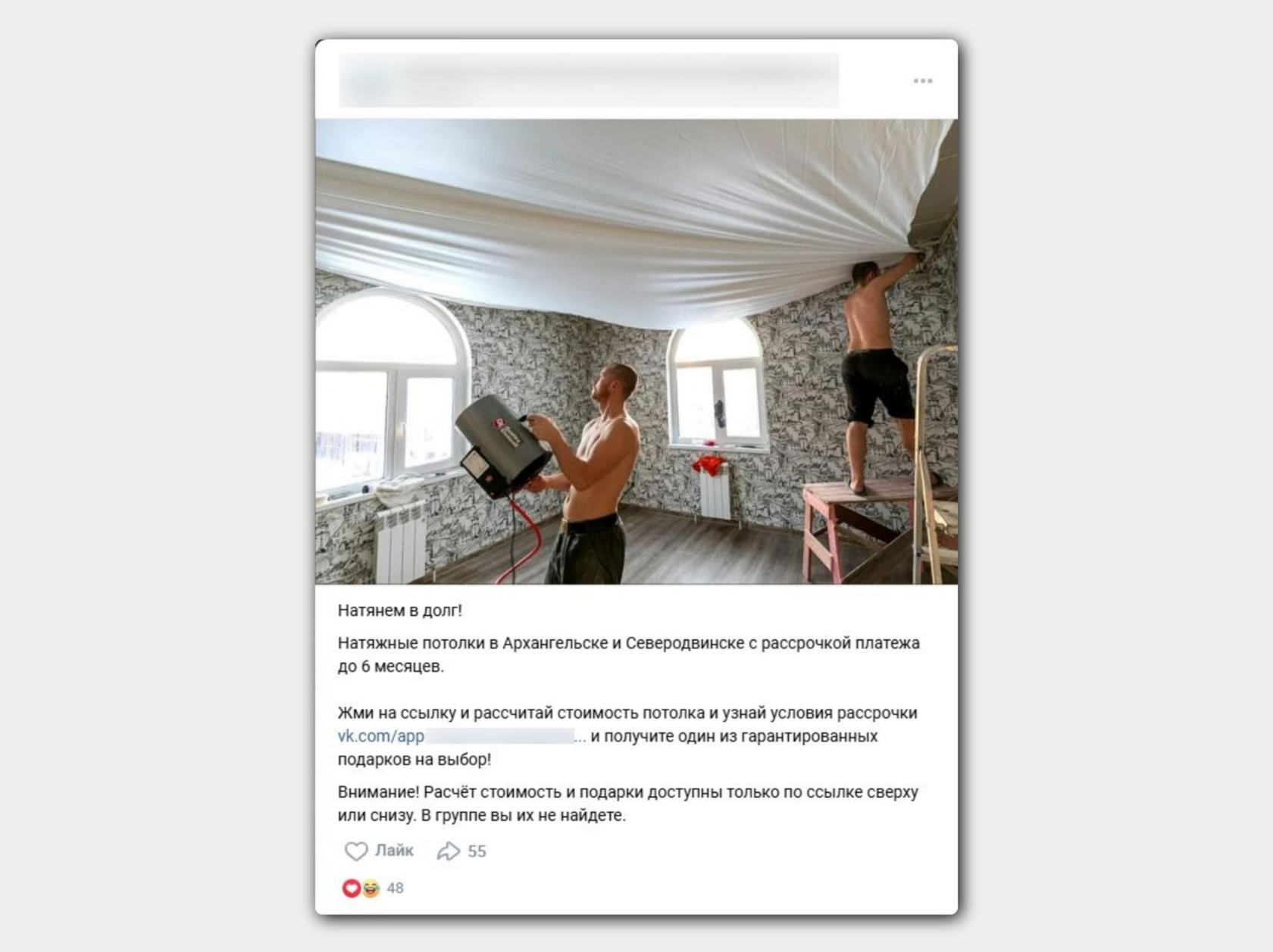Screen dimensions: 1273x952
Task: View the 48 reactions list
Action: [x=396, y=888]
